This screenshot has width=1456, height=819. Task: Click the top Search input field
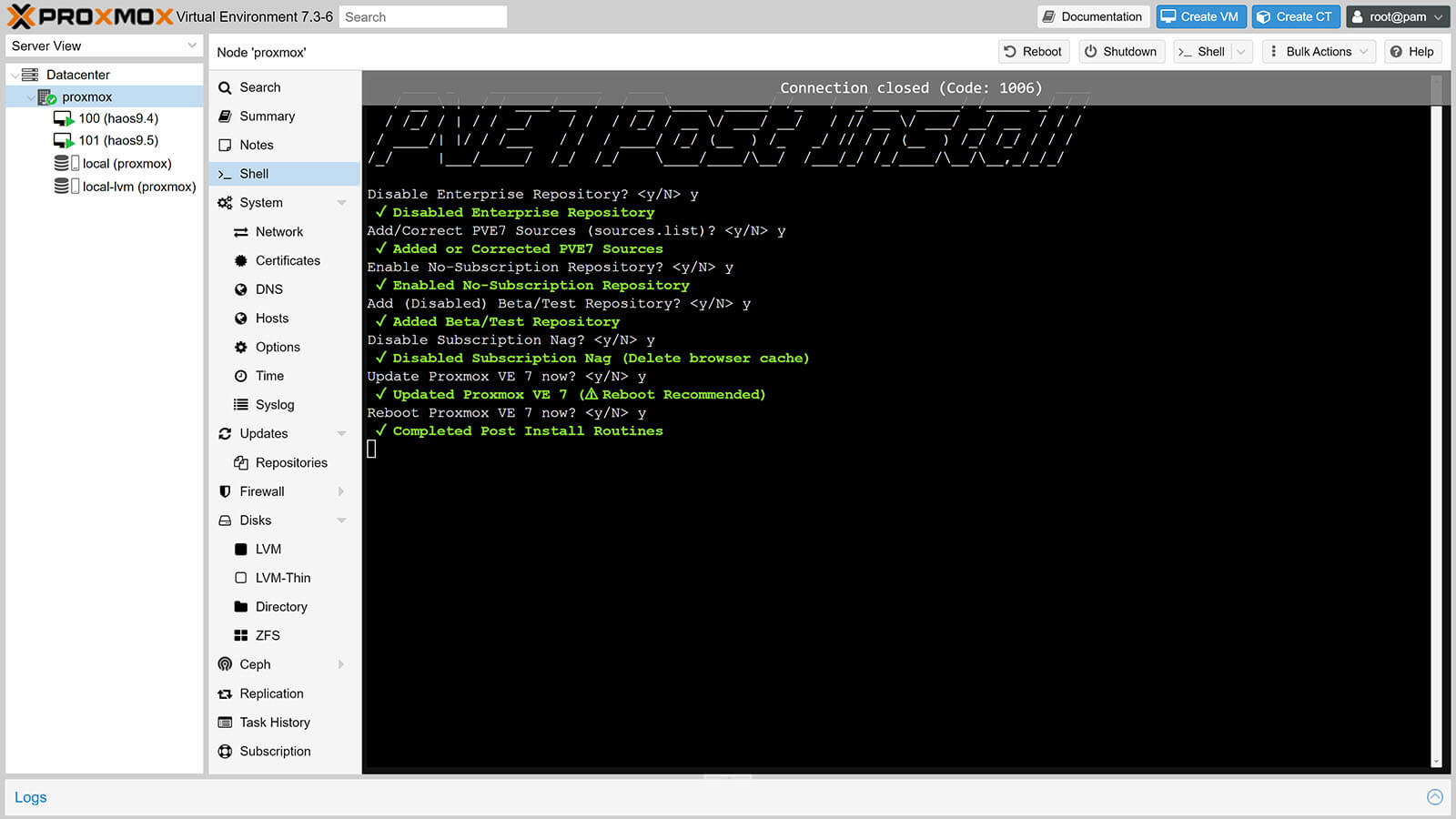[x=423, y=16]
